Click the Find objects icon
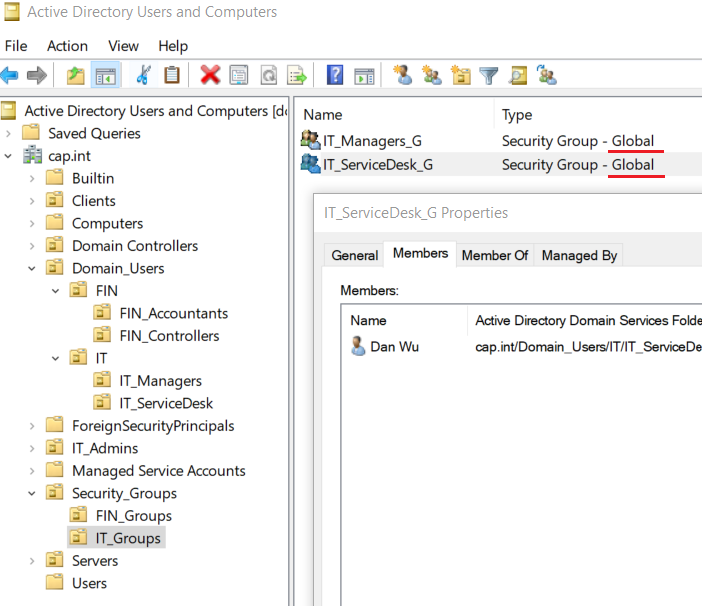The width and height of the screenshot is (702, 606). pos(518,75)
